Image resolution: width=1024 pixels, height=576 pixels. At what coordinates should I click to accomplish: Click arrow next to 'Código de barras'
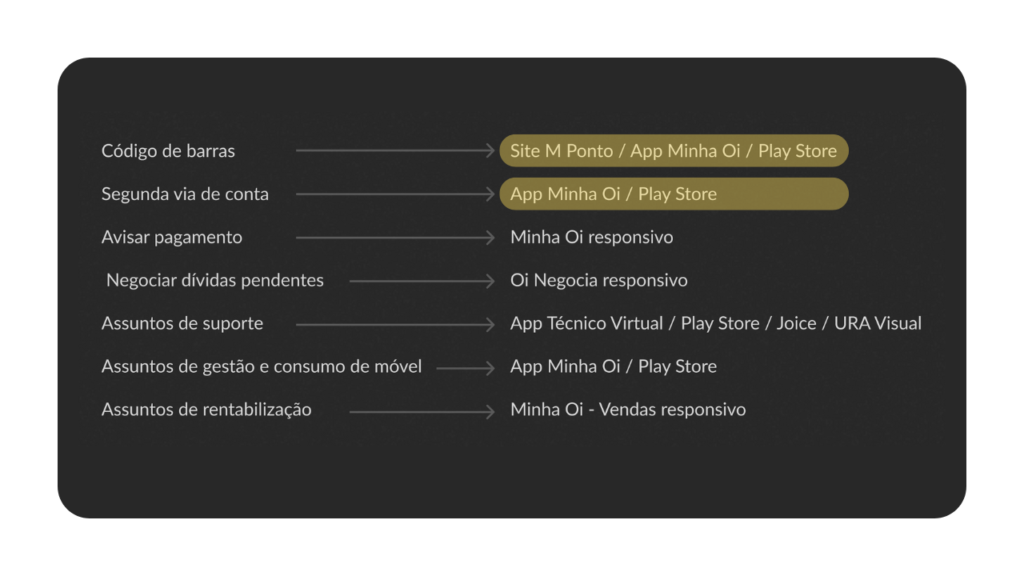coord(395,151)
